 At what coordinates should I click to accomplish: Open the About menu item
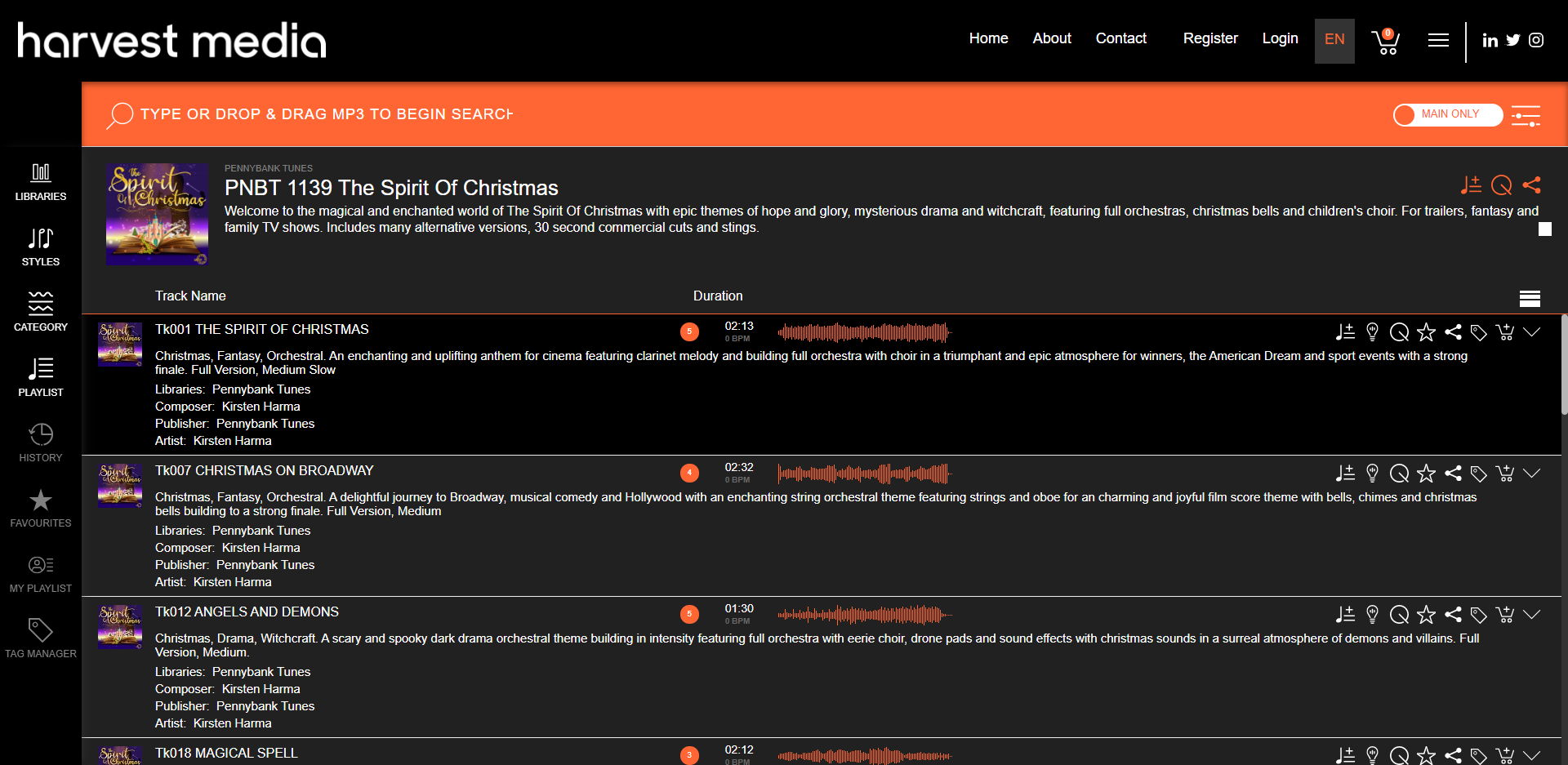[1052, 38]
